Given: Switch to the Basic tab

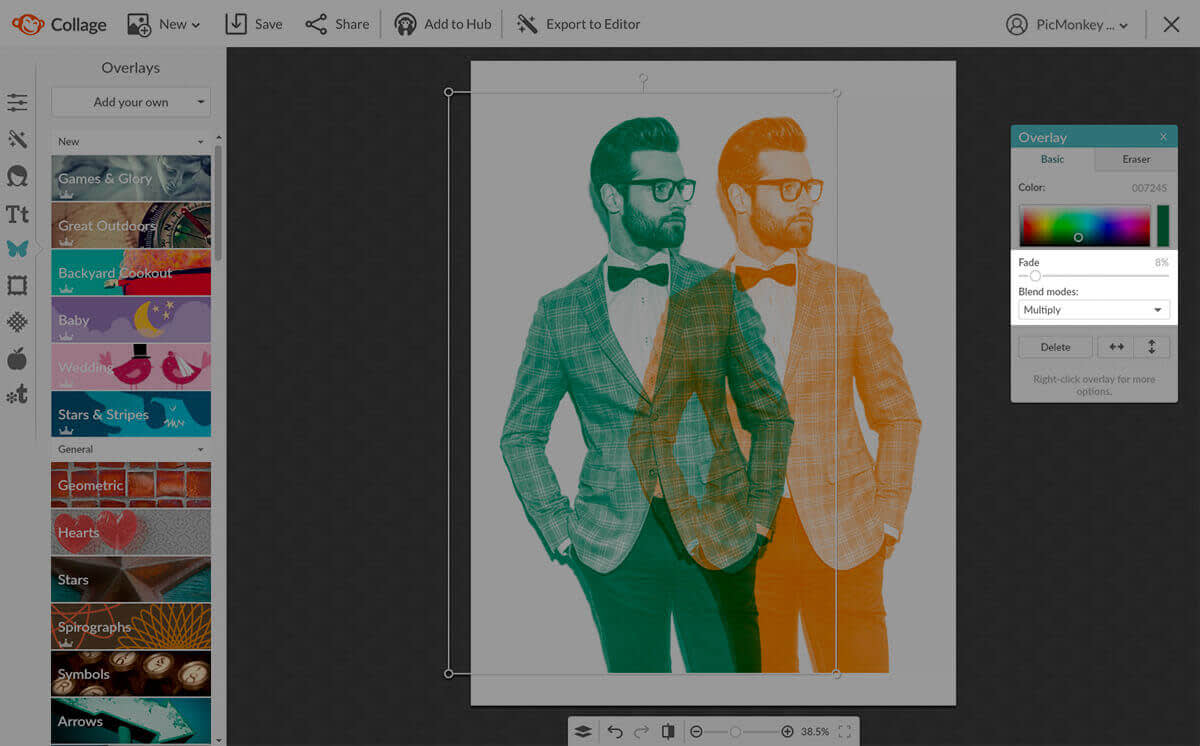Looking at the screenshot, I should pyautogui.click(x=1053, y=159).
